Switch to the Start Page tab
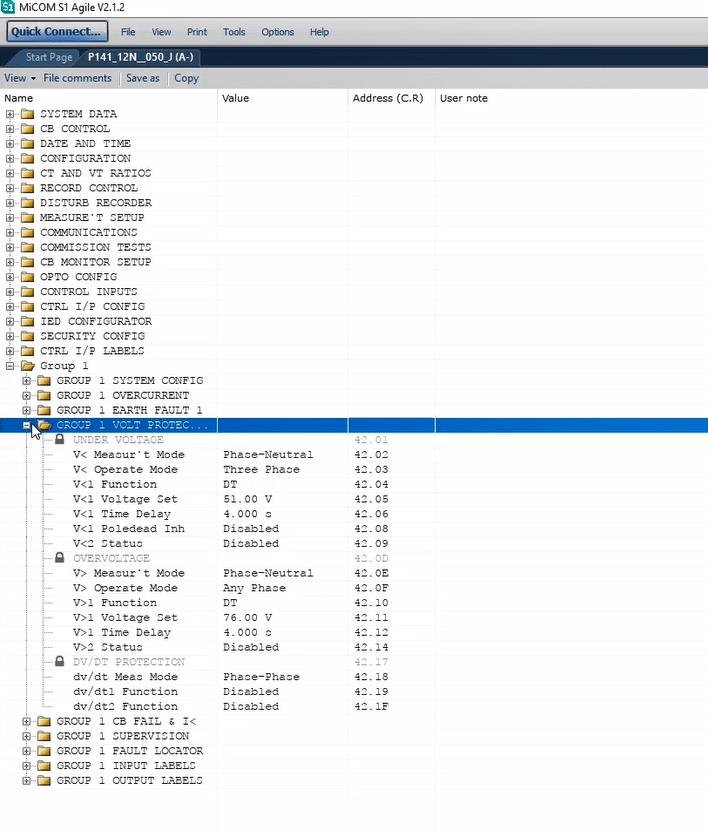 [x=49, y=57]
